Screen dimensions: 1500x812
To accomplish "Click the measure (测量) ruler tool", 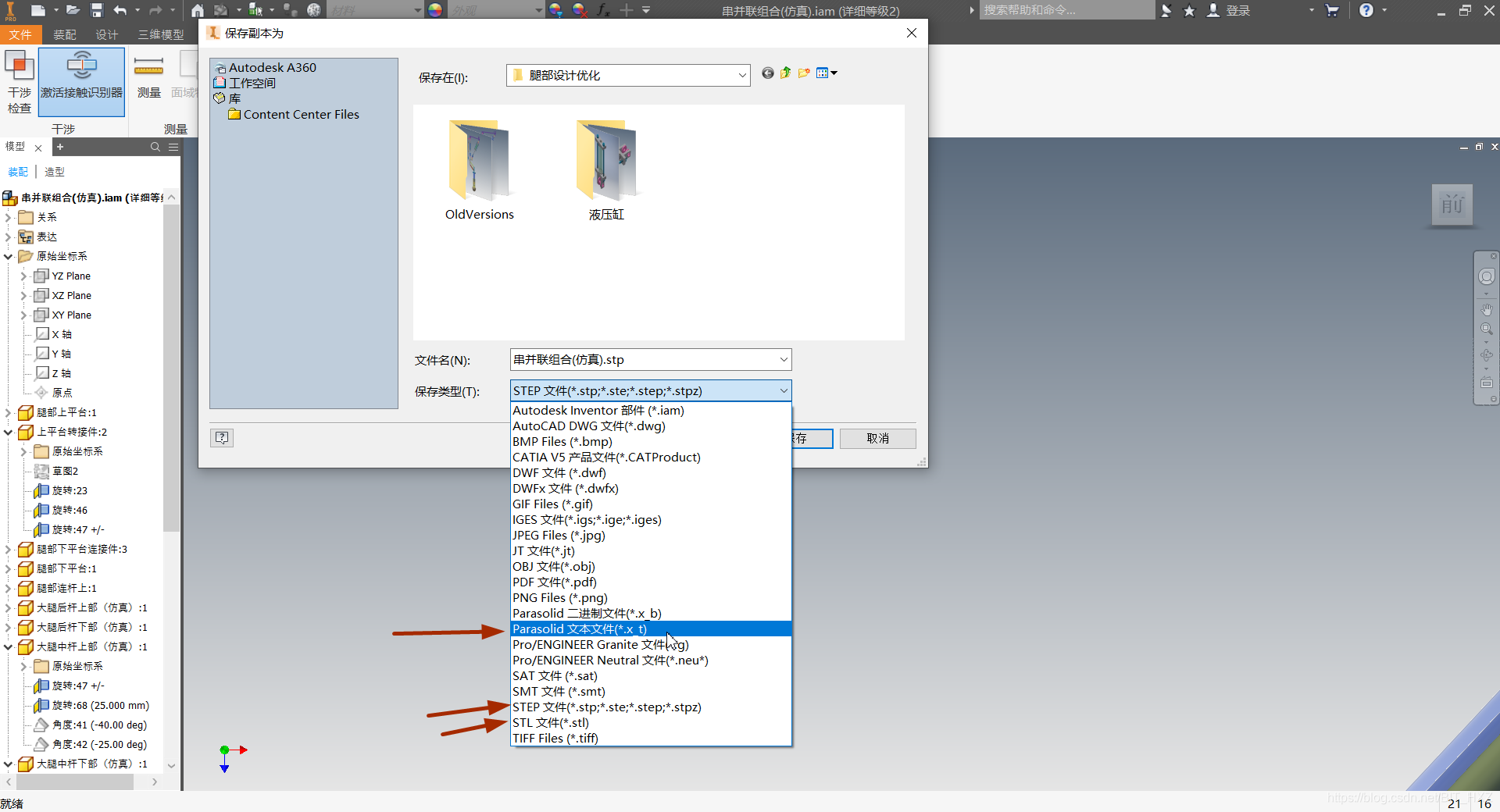I will 148,78.
